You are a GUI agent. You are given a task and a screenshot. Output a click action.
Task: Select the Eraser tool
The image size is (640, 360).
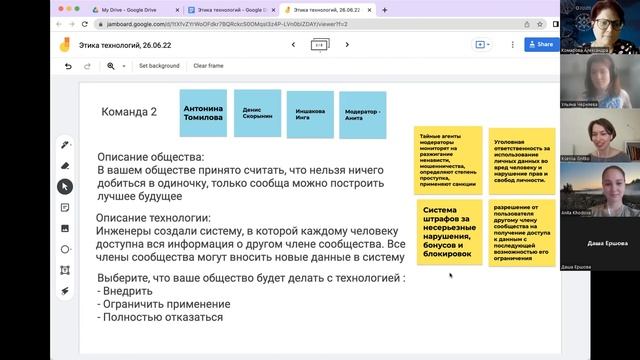pos(65,166)
